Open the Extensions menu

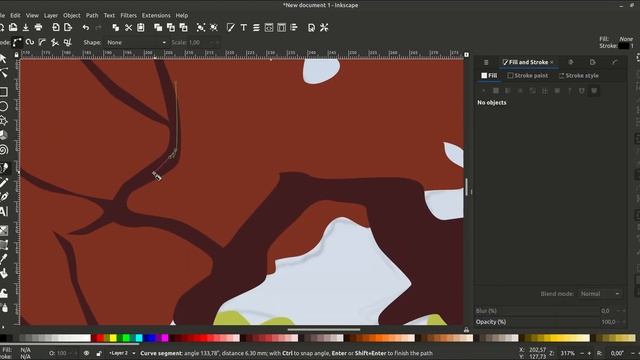[x=156, y=16]
